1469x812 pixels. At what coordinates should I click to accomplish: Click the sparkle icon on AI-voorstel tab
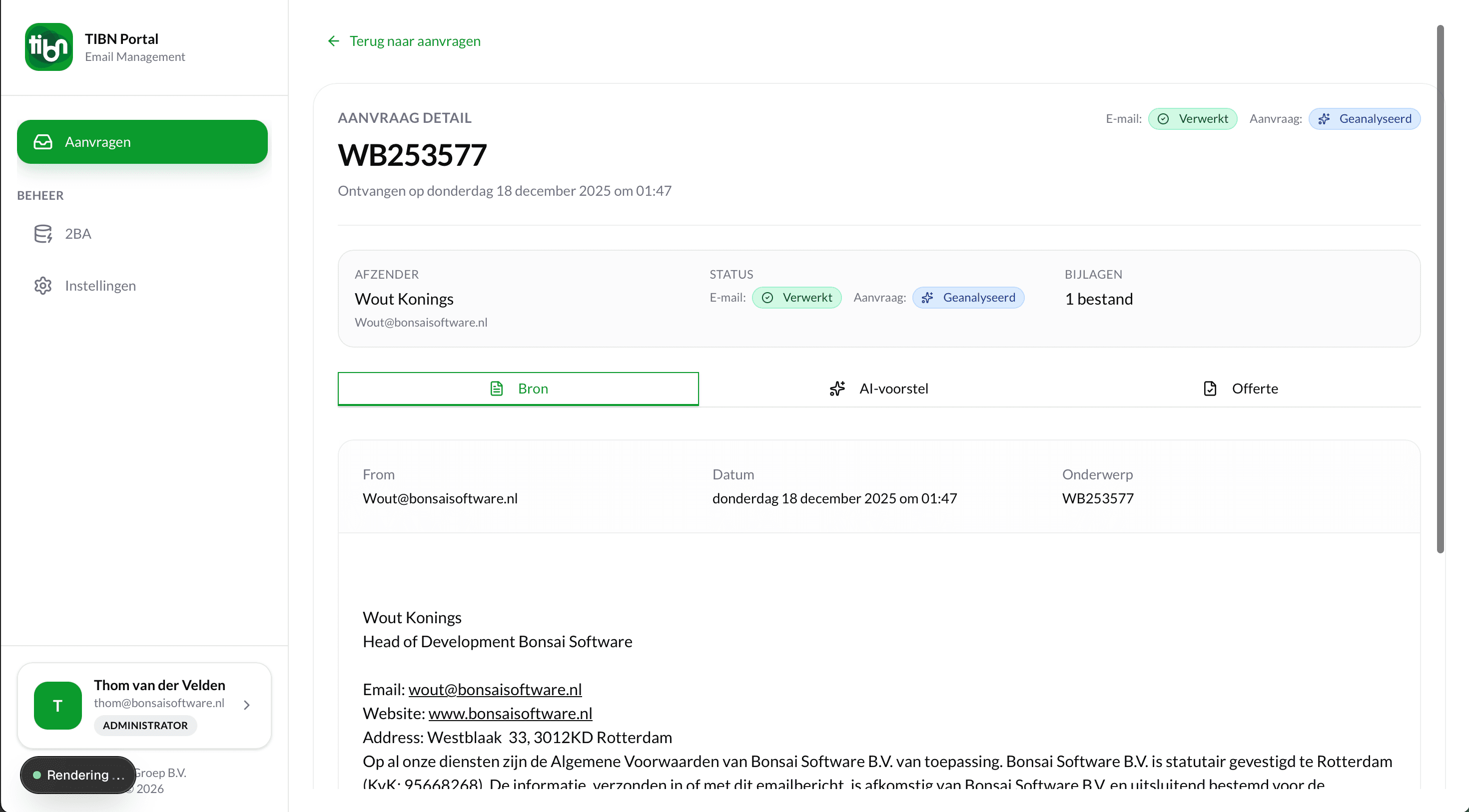836,389
